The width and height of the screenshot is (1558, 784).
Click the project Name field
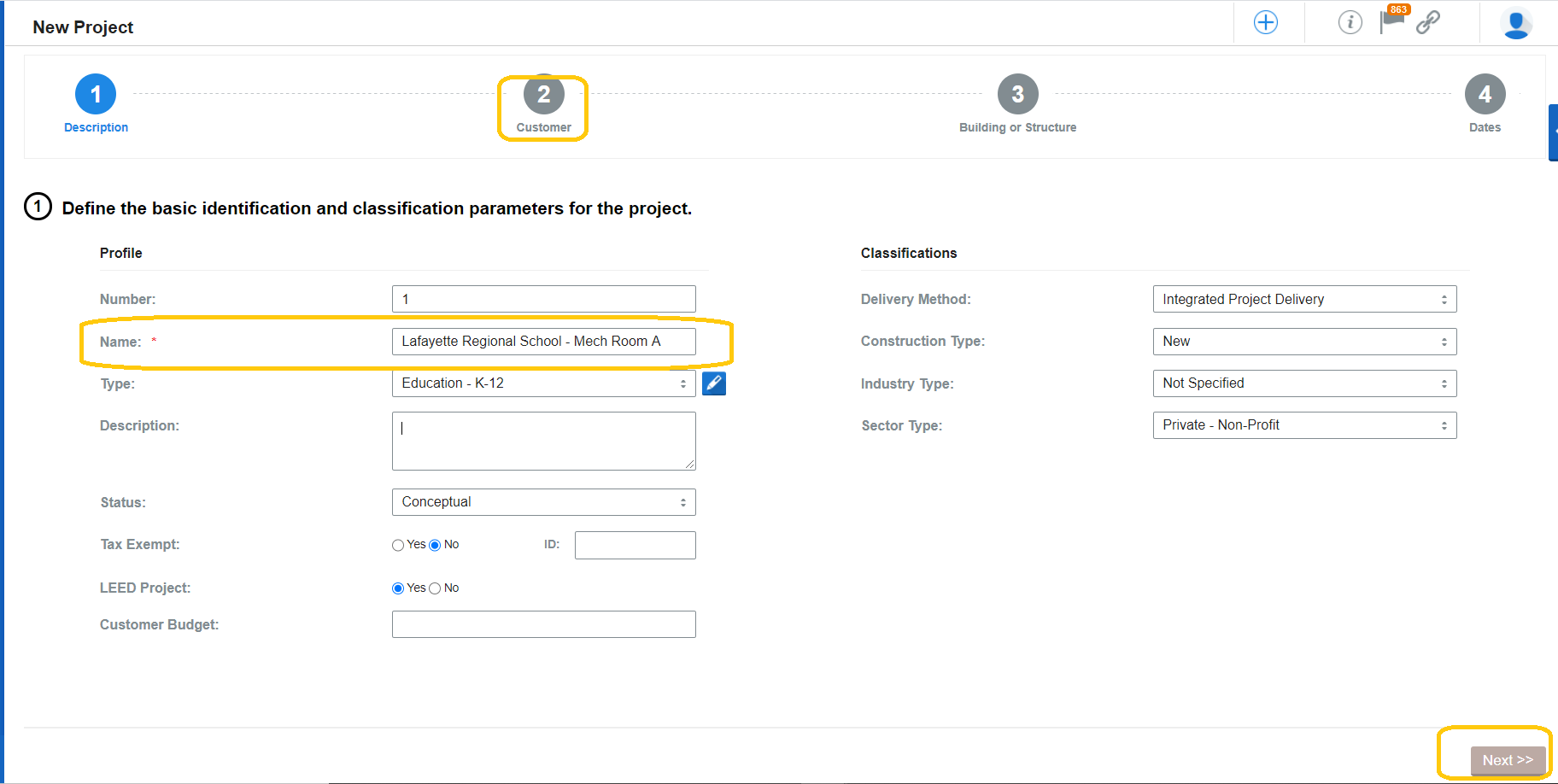543,342
